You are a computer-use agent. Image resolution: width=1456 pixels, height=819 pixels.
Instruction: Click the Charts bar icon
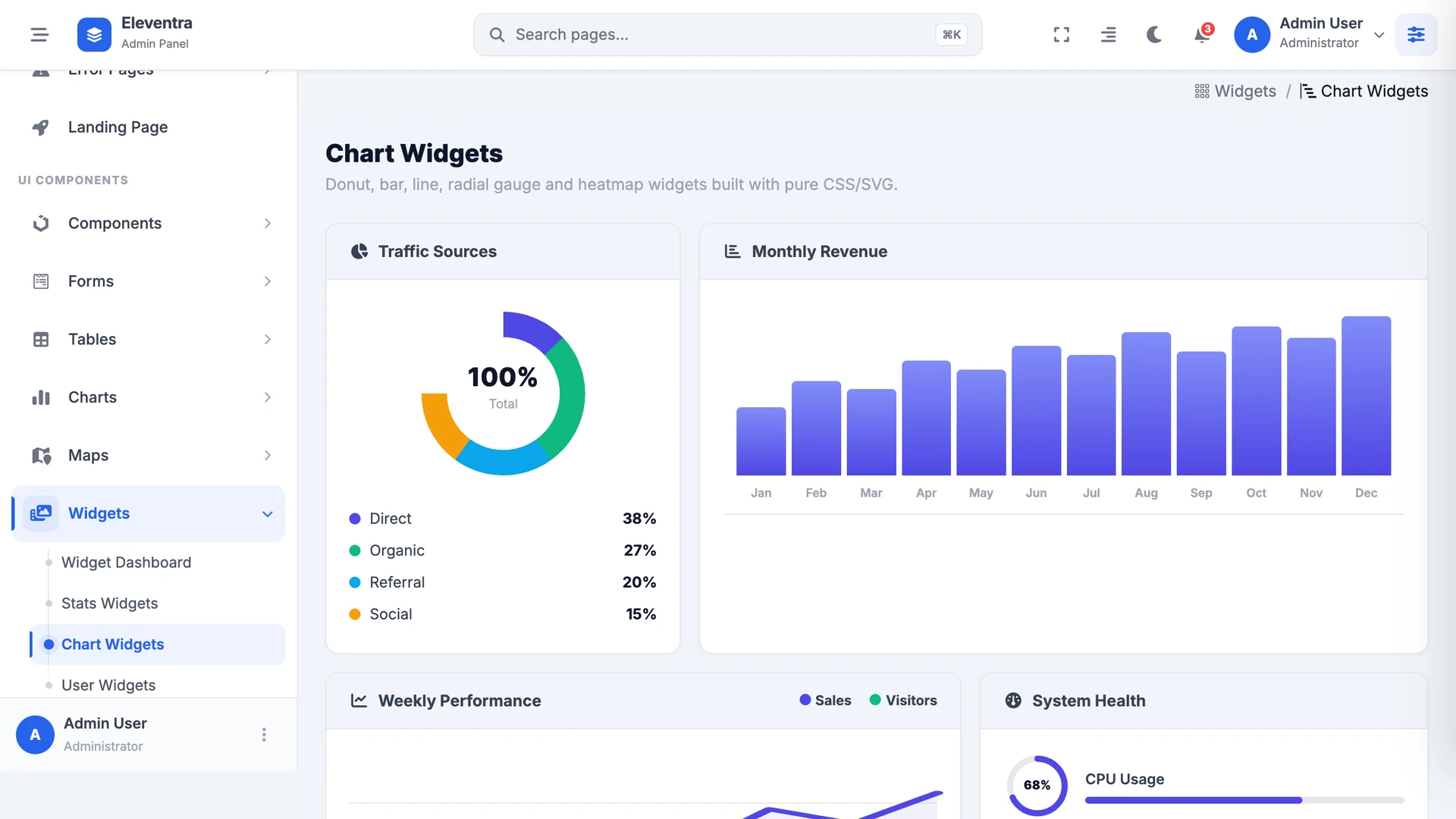coord(41,397)
